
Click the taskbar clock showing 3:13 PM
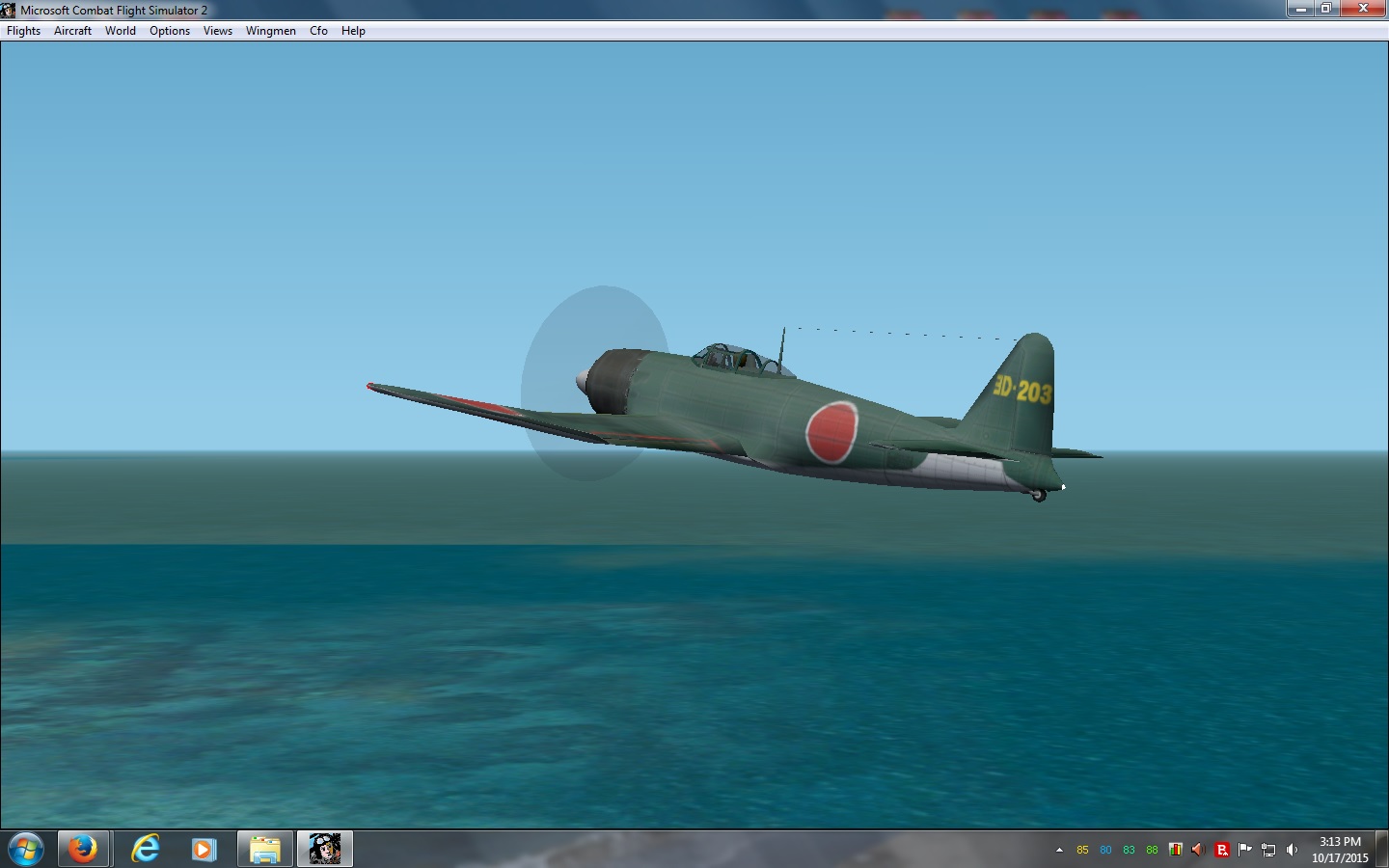[x=1340, y=850]
